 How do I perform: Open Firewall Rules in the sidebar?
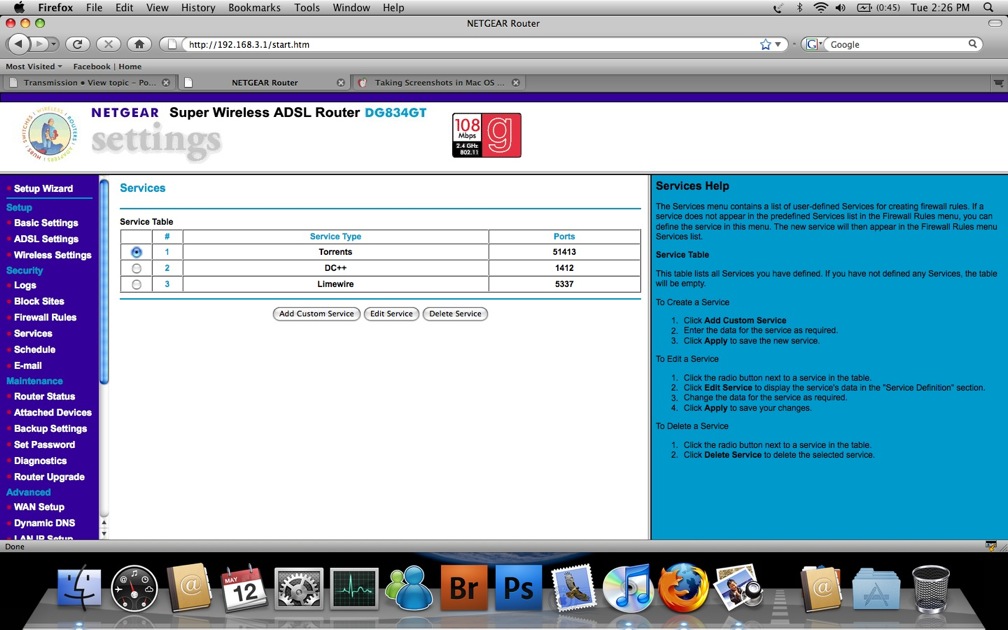45,318
